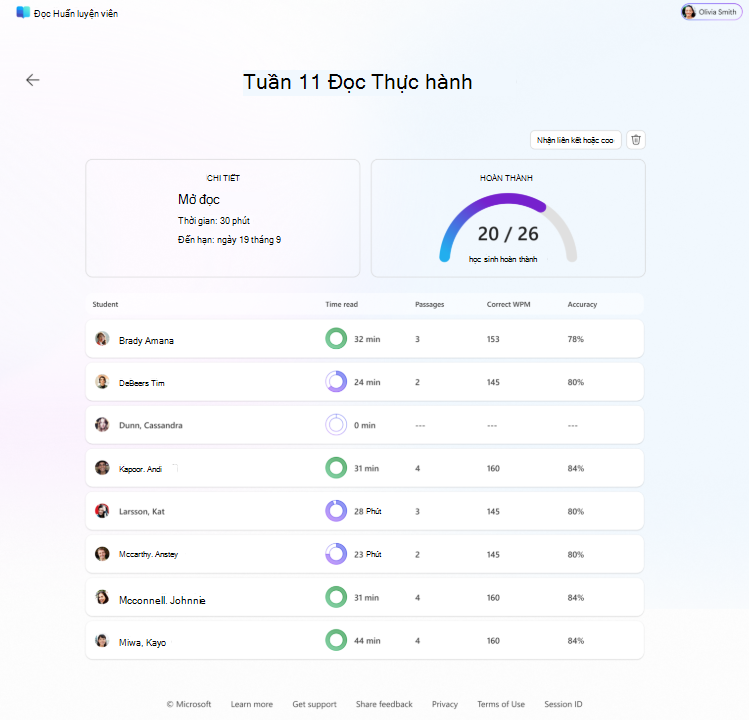Open the Miwa, Kayo student name

[x=142, y=643]
